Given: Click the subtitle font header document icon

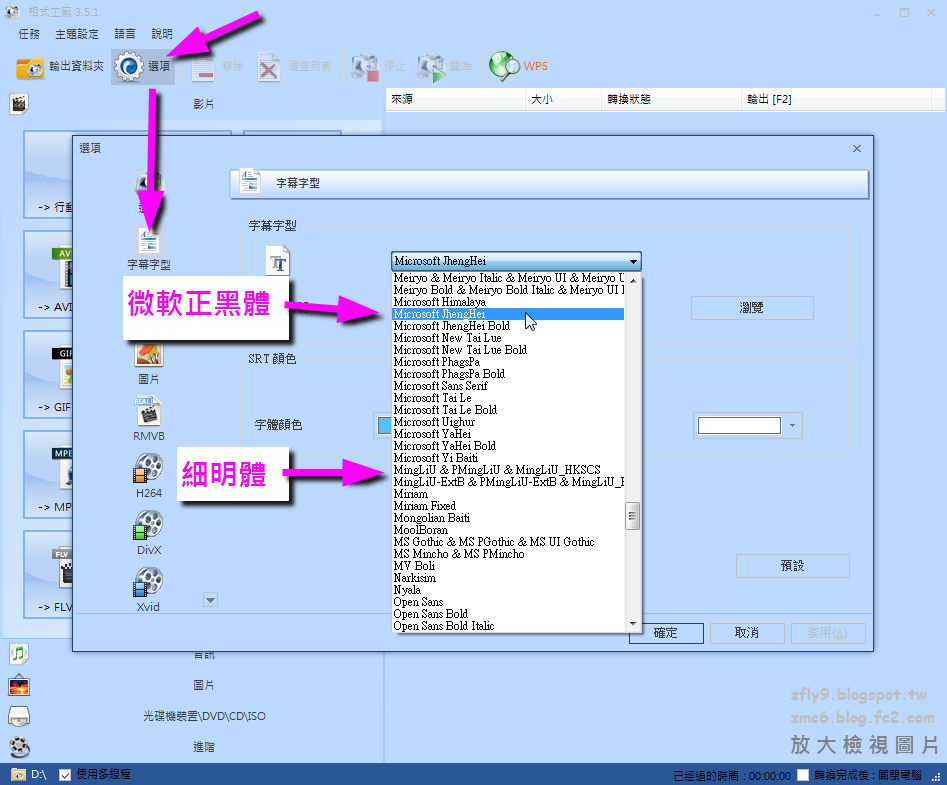Looking at the screenshot, I should coord(249,181).
